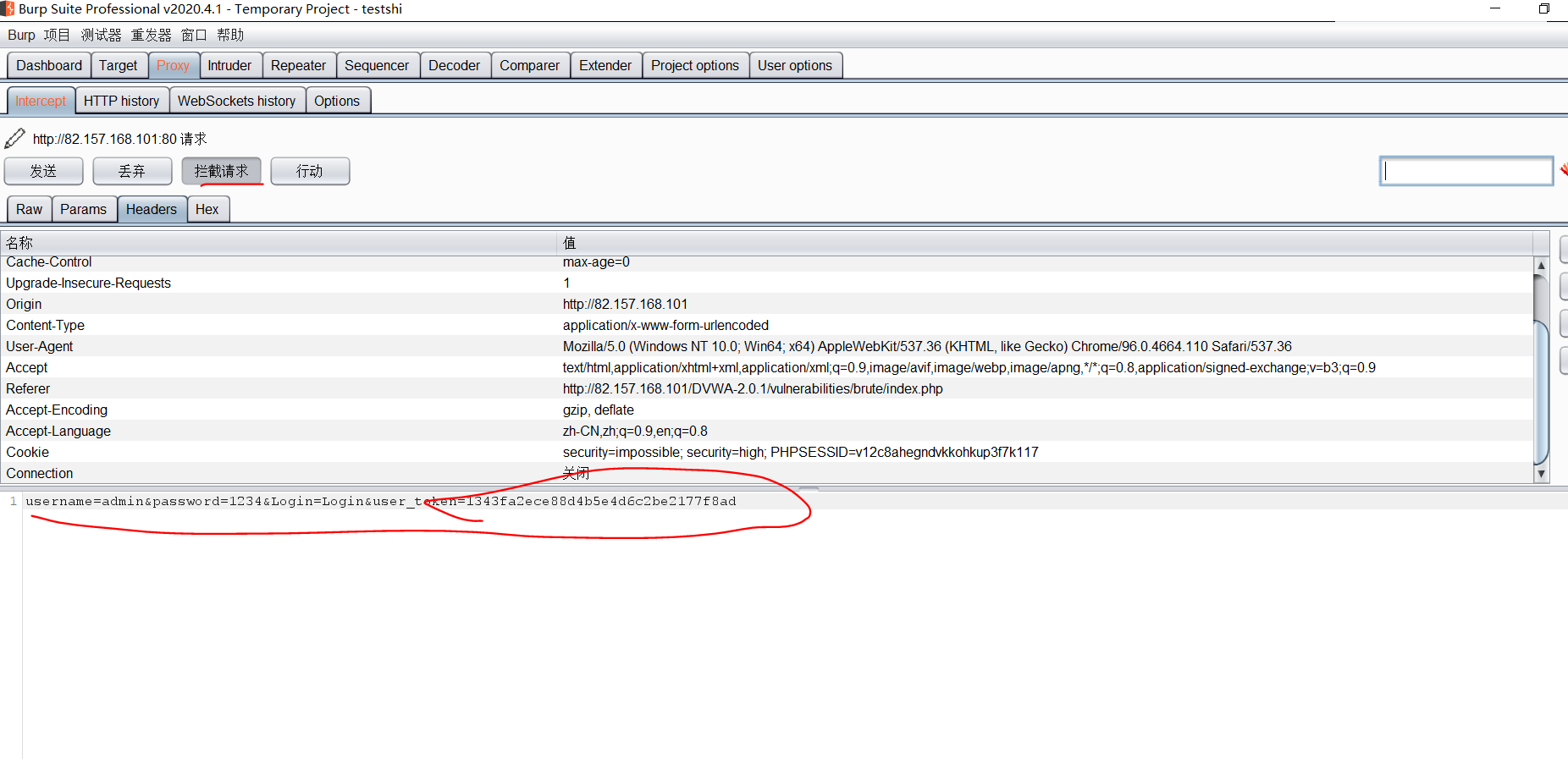
Task: Open the Intruder tab
Action: [229, 65]
